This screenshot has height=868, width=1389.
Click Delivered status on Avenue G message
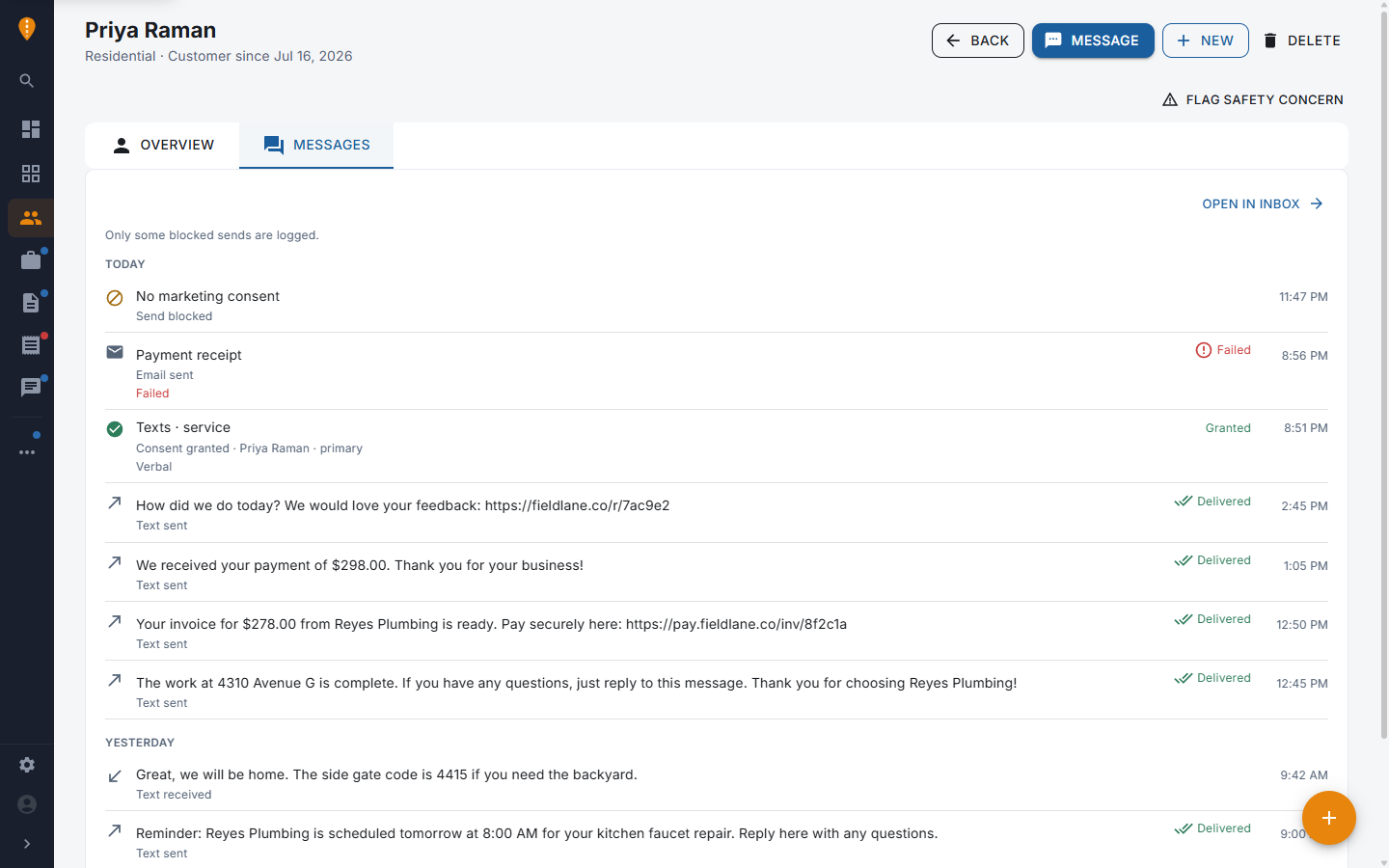tap(1212, 678)
